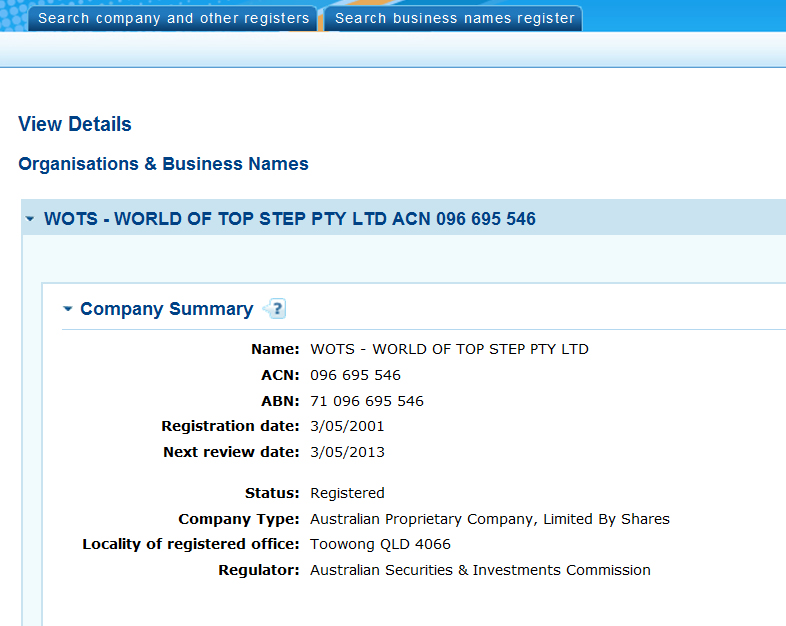Viewport: 786px width, 626px height.
Task: Collapse the WOTS company section arrow
Action: click(31, 219)
